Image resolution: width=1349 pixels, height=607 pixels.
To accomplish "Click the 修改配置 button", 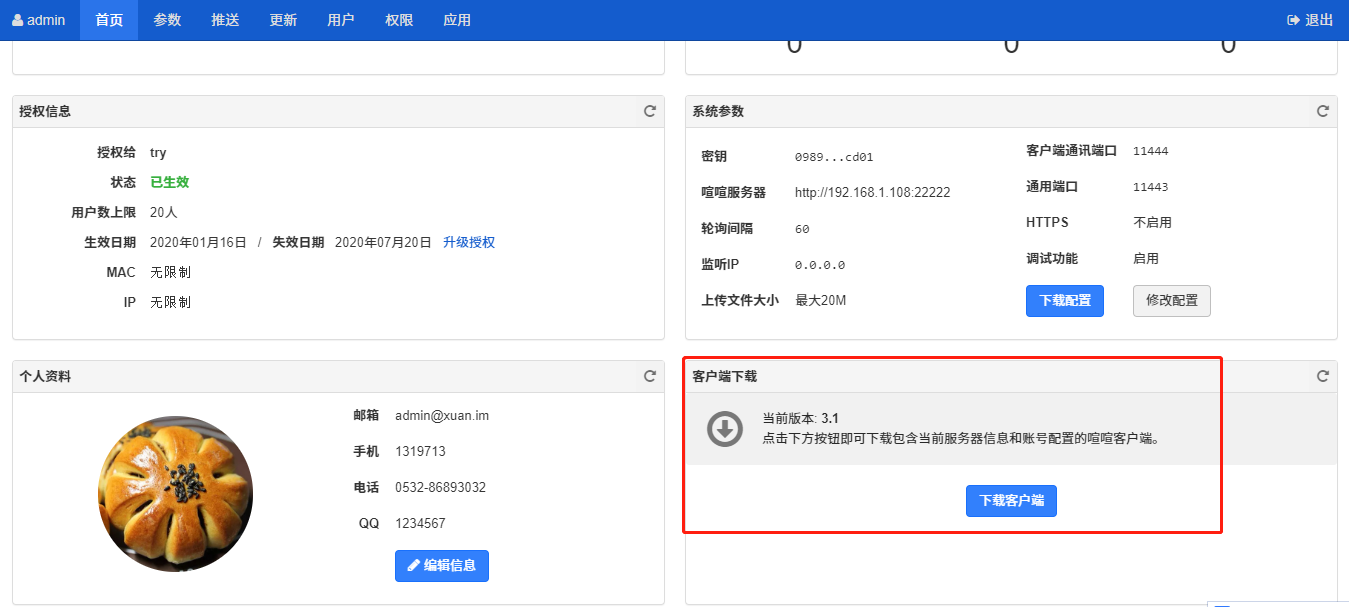I will click(x=1171, y=301).
